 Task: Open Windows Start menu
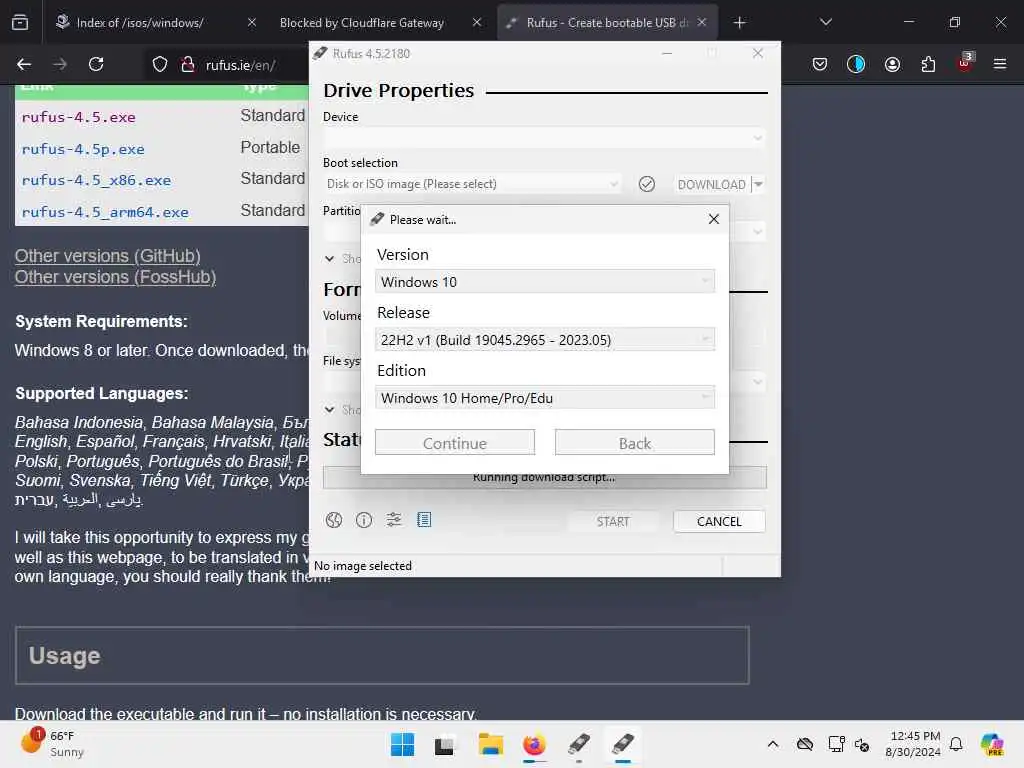pyautogui.click(x=402, y=744)
